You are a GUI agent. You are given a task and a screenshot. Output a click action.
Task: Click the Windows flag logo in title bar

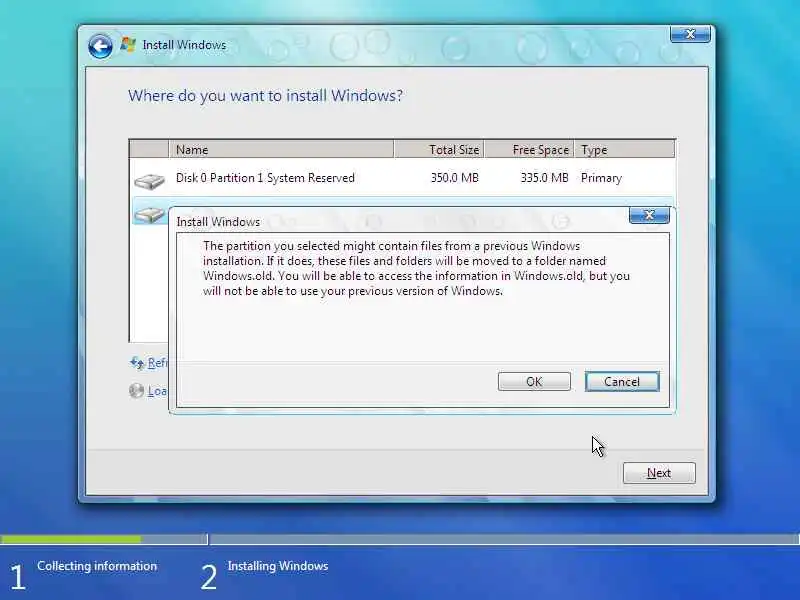(x=128, y=45)
